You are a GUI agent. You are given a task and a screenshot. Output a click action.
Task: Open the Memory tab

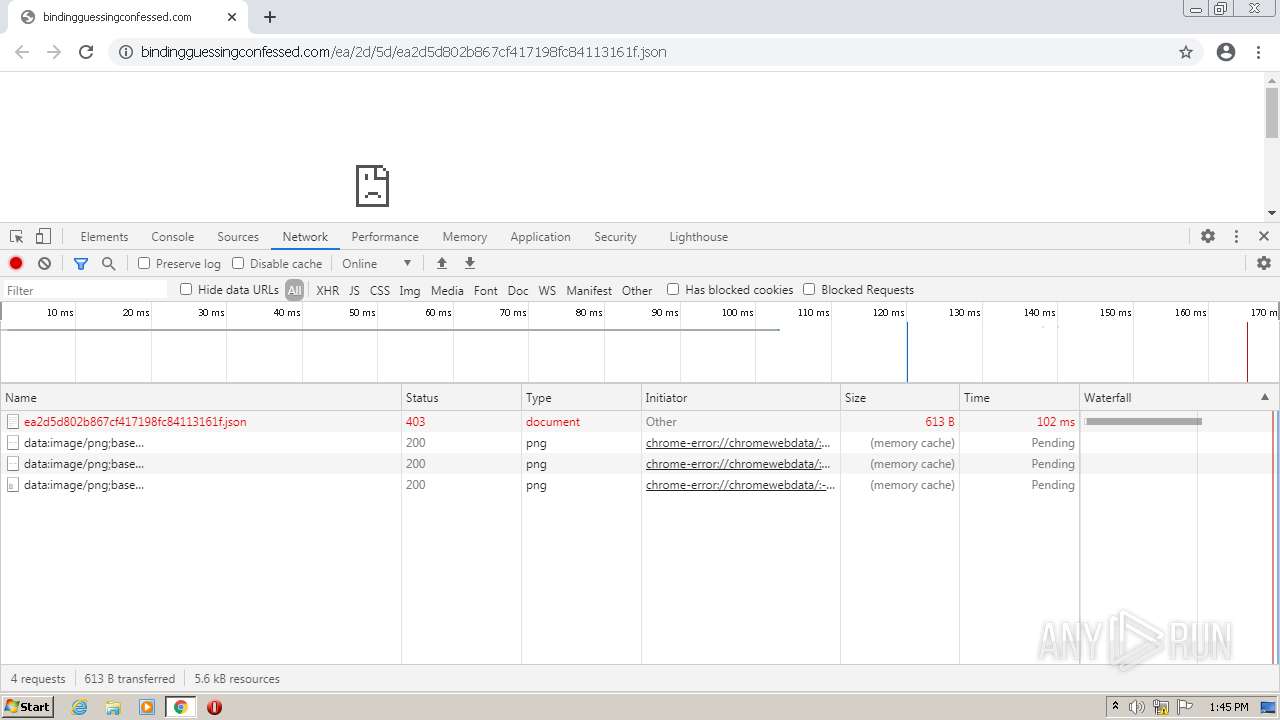[465, 237]
